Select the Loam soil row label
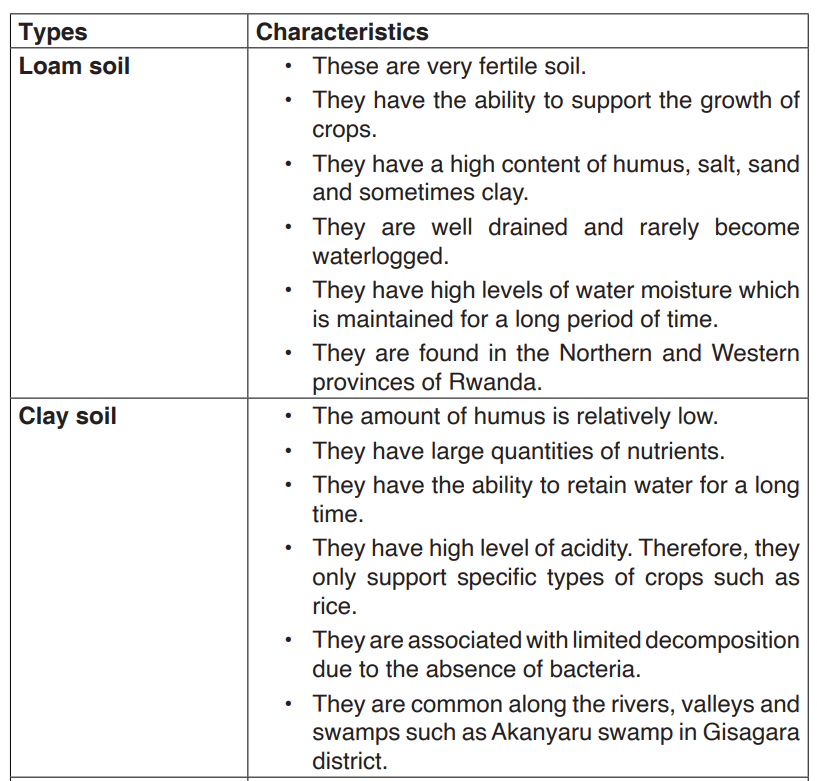This screenshot has width=817, height=781. pos(74,66)
